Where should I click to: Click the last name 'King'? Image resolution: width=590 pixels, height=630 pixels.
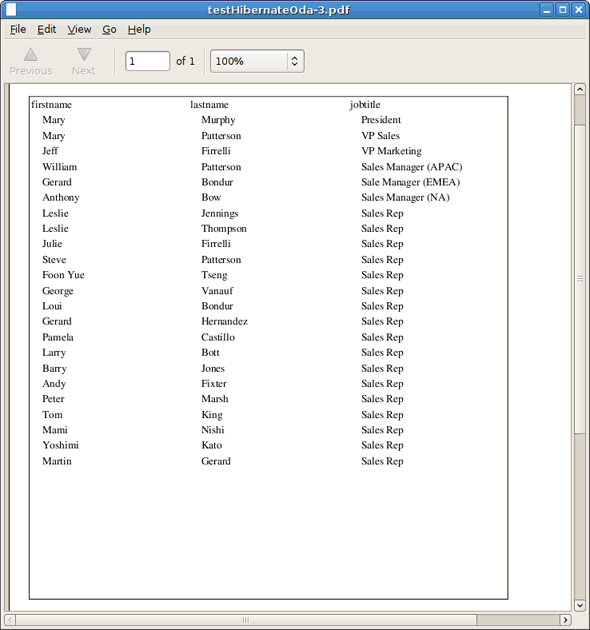click(212, 415)
